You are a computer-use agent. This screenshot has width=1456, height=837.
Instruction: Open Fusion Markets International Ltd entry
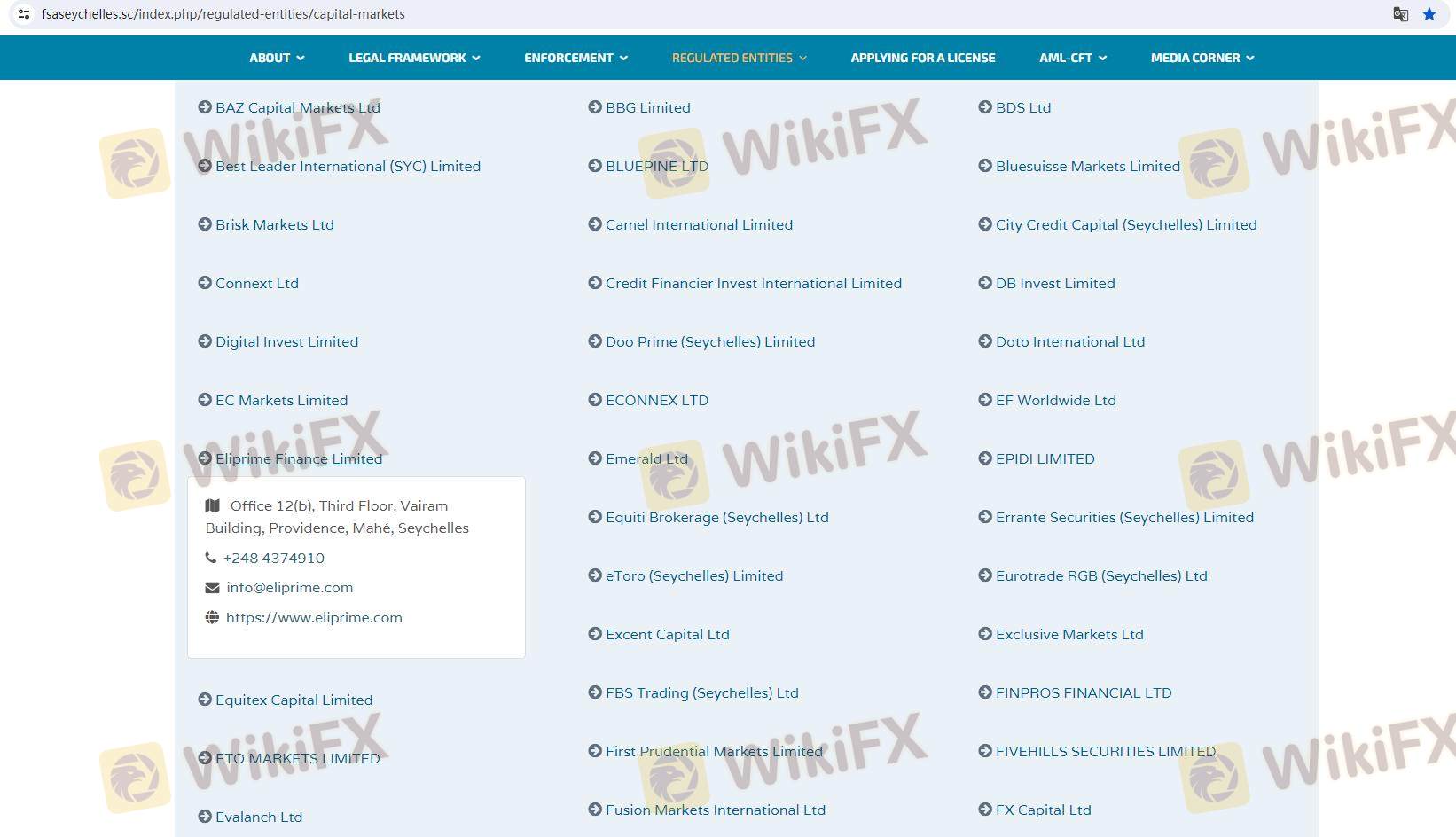point(716,810)
